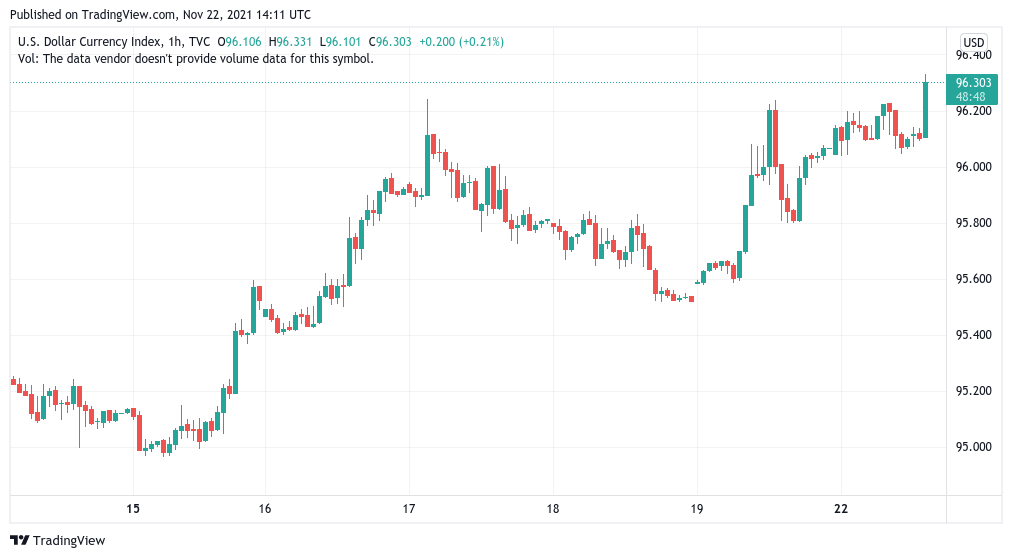
Task: Click the Vol indicator message text
Action: pyautogui.click(x=196, y=59)
